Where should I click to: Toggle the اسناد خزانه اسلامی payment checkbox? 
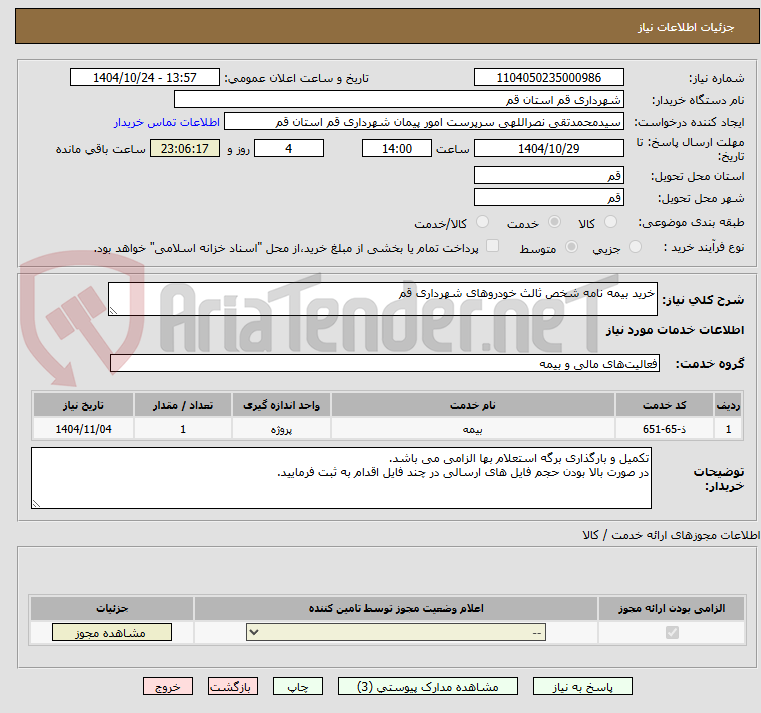click(x=493, y=246)
